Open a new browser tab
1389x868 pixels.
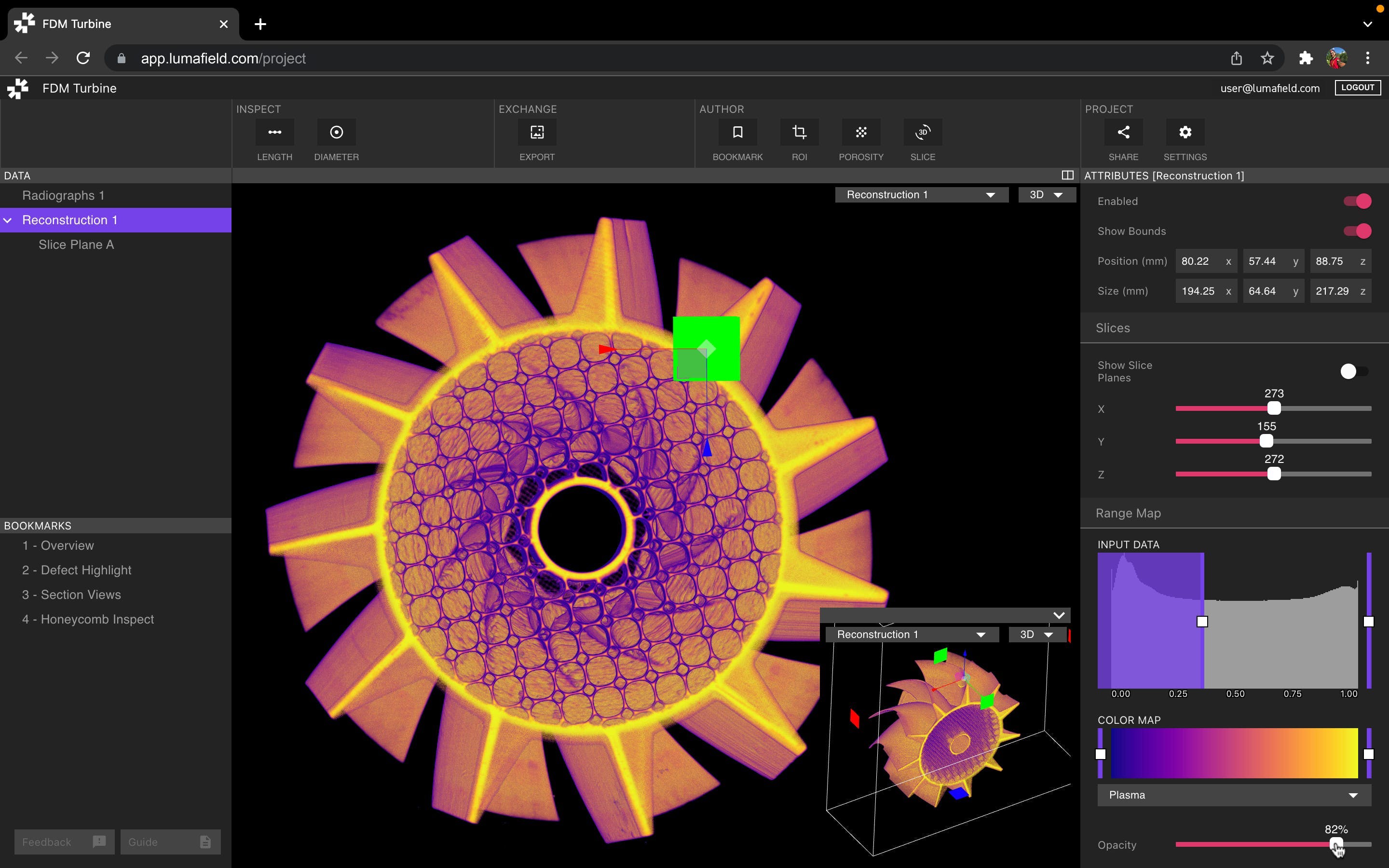click(x=260, y=24)
